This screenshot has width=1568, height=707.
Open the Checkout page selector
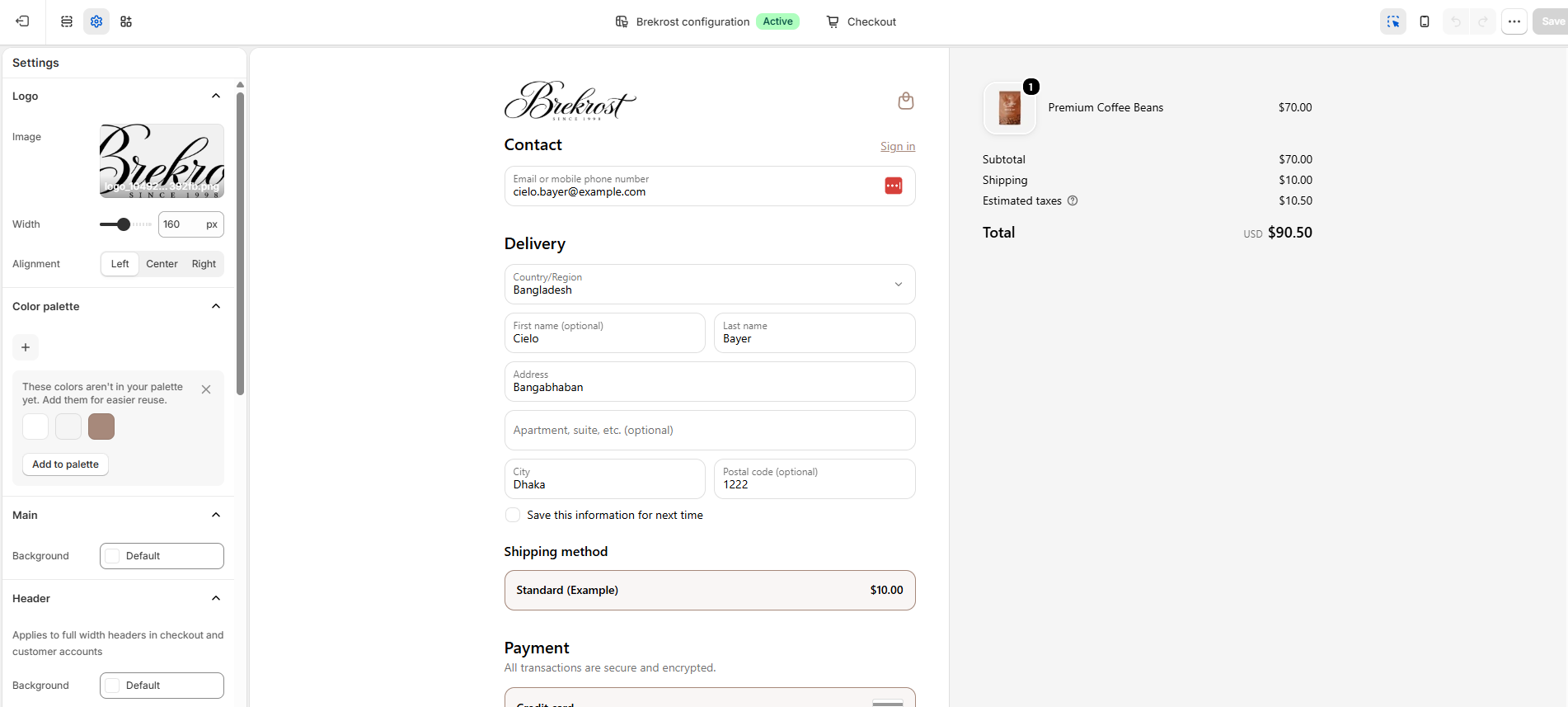pos(861,21)
